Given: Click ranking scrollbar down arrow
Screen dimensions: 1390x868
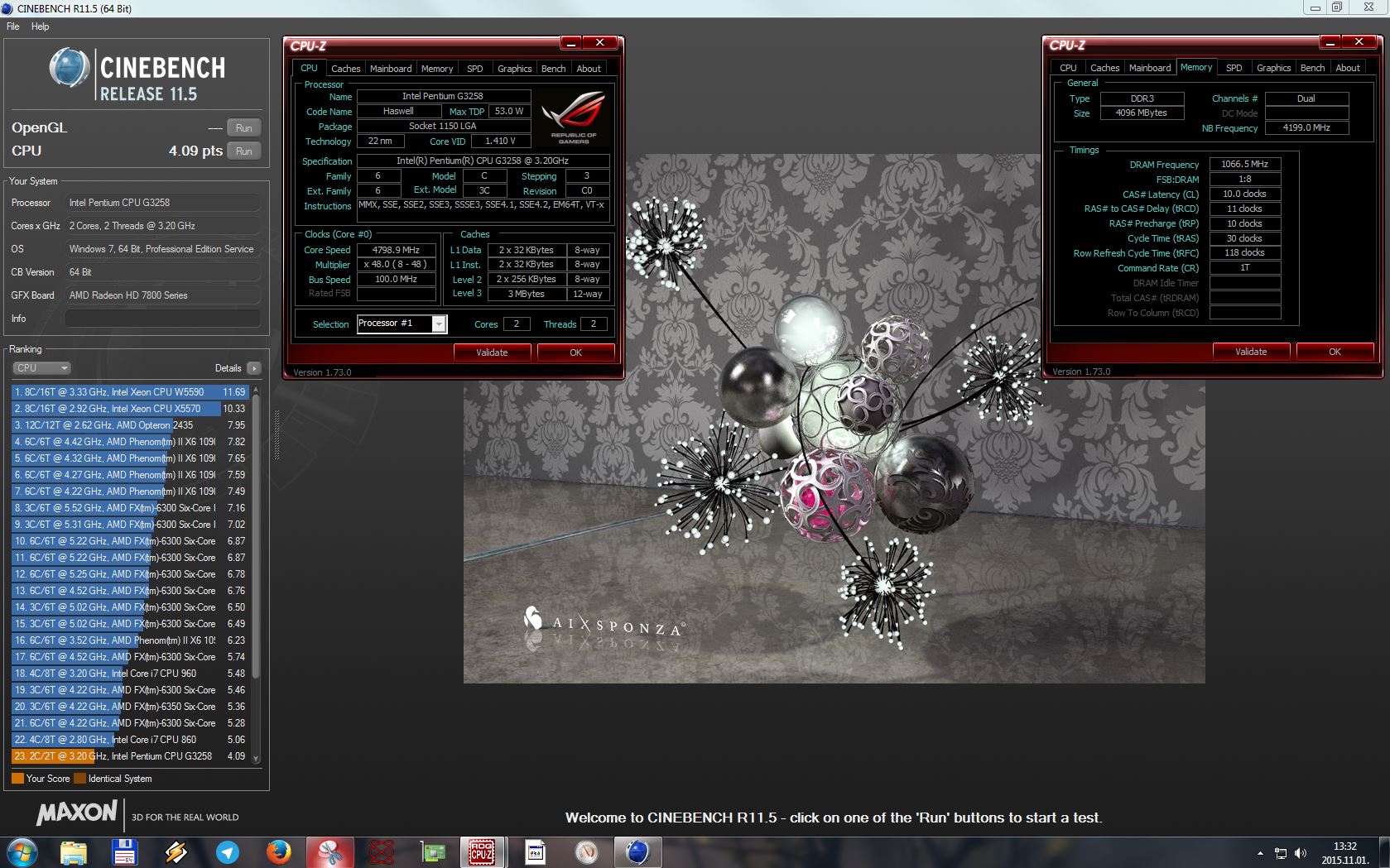Looking at the screenshot, I should point(256,758).
